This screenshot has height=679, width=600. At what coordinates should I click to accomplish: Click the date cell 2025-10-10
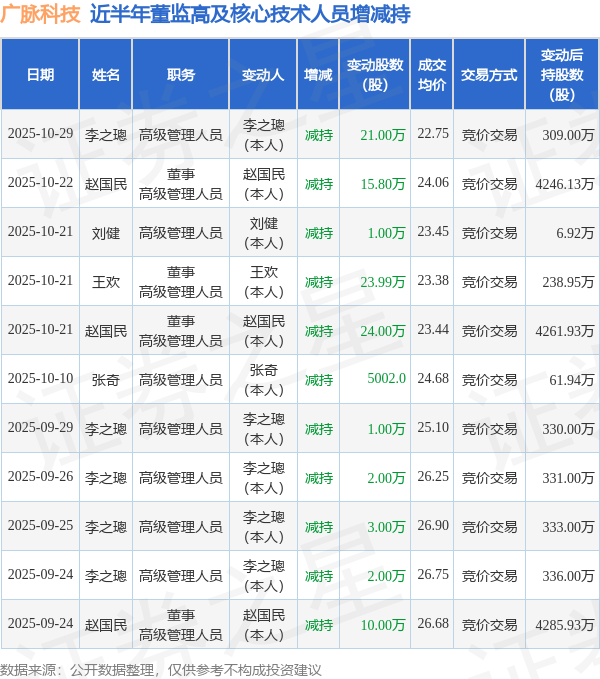(x=40, y=378)
